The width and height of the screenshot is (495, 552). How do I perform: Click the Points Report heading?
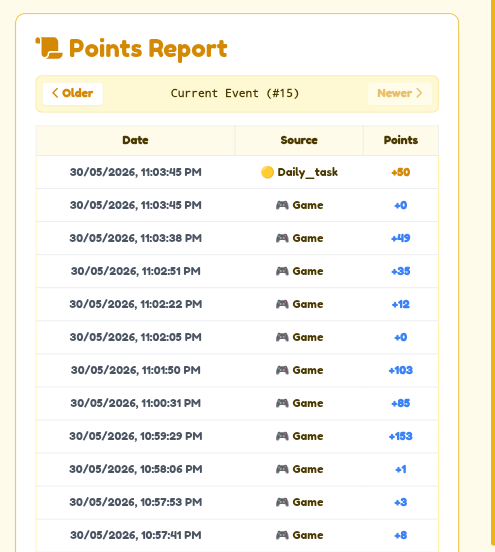pos(148,48)
